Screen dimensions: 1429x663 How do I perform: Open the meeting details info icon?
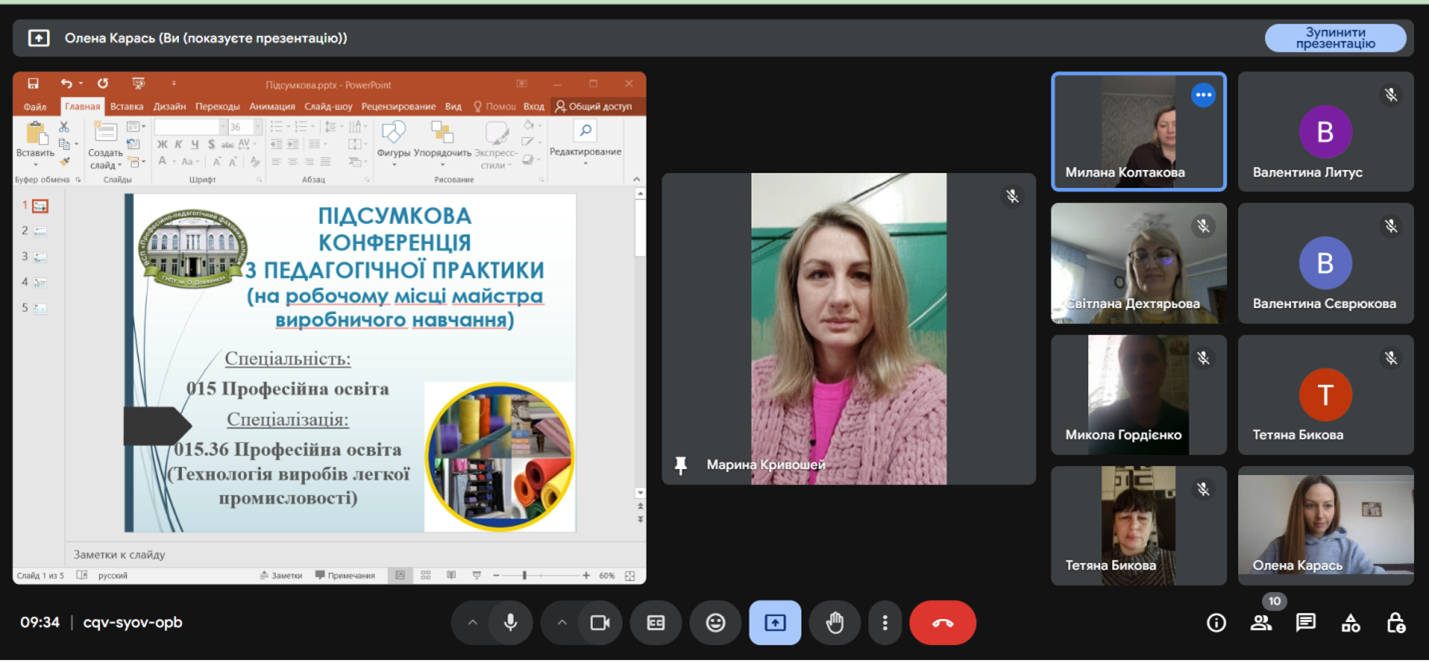tap(1216, 623)
